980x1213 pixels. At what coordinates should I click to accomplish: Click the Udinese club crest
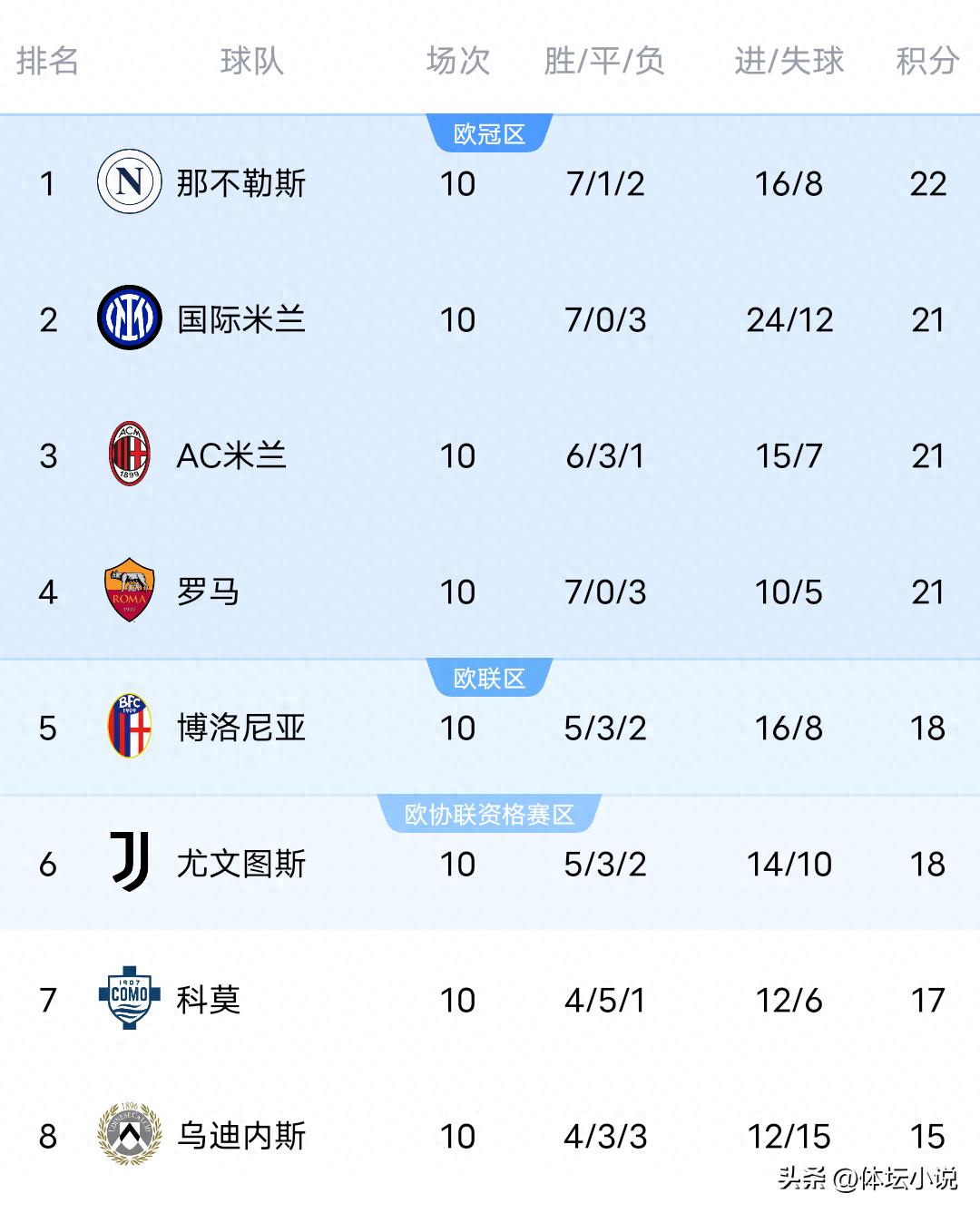[x=129, y=1134]
